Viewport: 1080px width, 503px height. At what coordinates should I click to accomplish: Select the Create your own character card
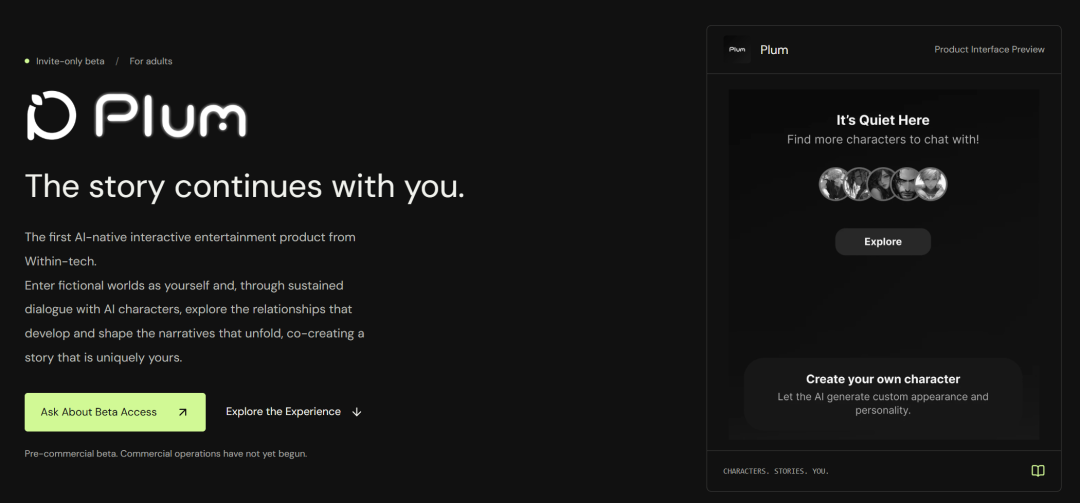coord(883,395)
